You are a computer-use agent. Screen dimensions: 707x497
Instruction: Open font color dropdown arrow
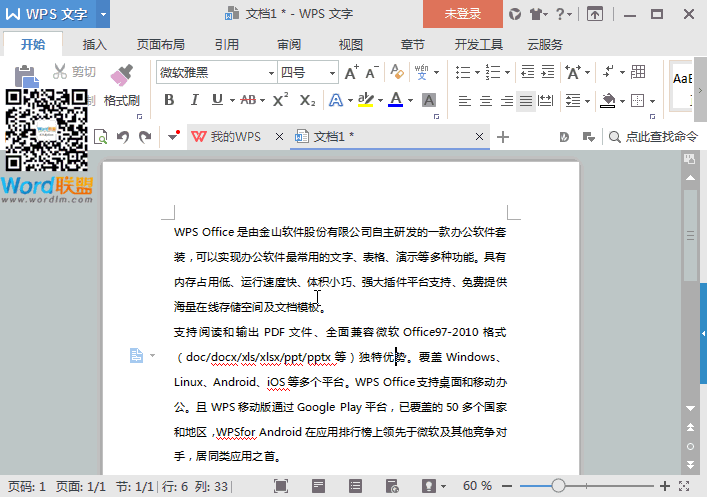tap(410, 101)
